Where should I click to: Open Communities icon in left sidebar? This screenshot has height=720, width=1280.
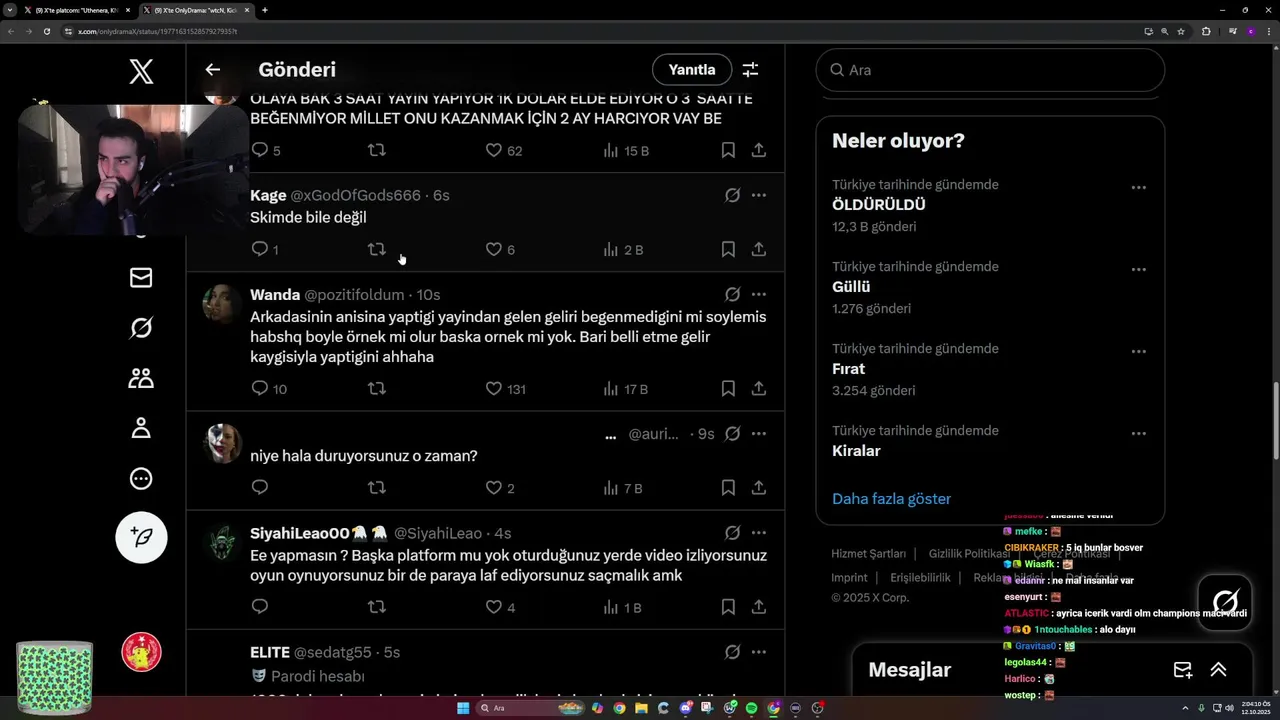(141, 378)
